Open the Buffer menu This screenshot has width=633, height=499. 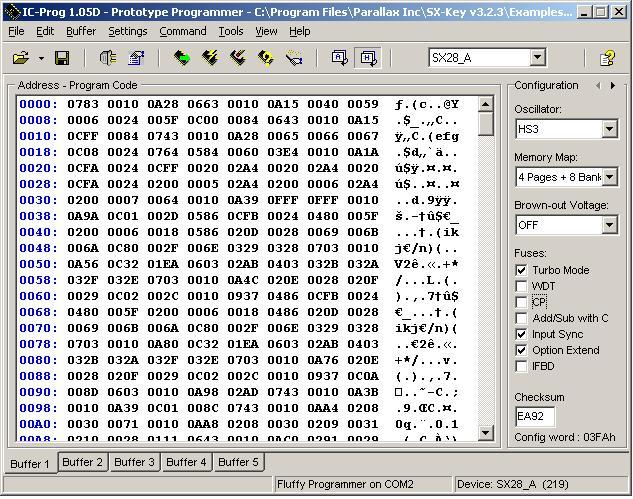click(81, 31)
